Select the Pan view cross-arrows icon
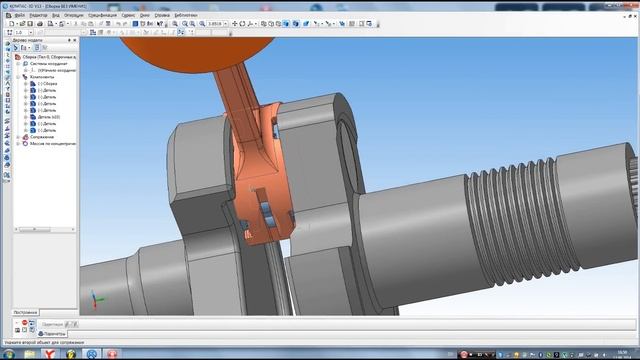The image size is (640, 360). 234,24
